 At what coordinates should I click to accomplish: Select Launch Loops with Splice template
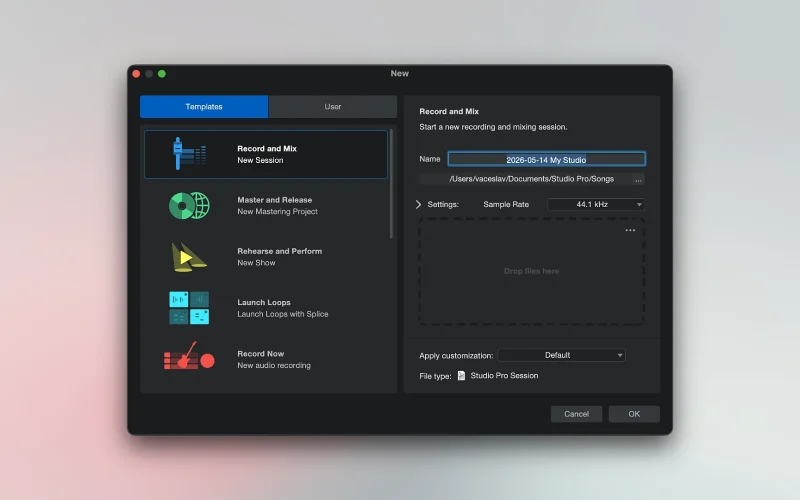click(266, 308)
